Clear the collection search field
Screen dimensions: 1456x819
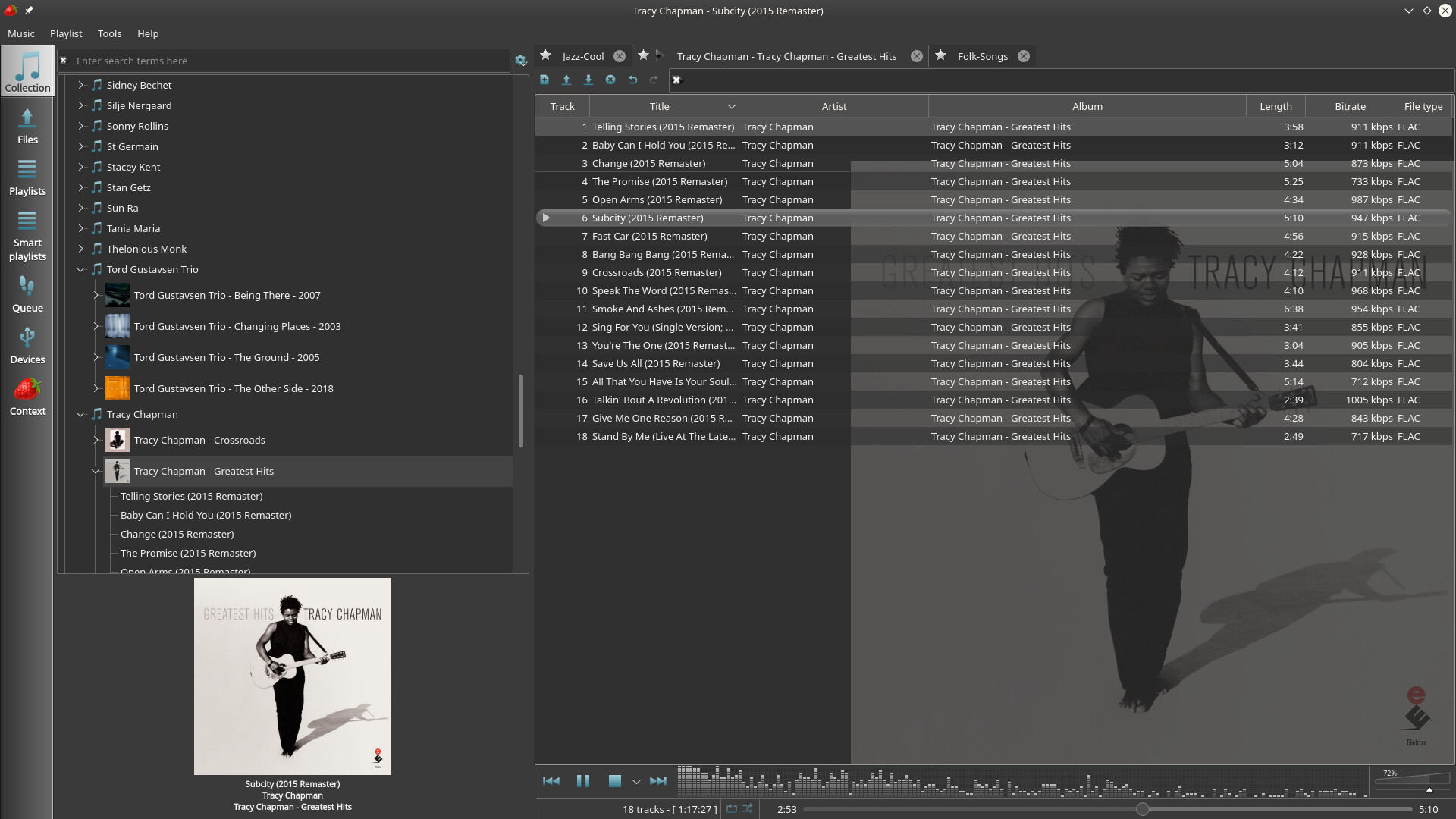[64, 60]
